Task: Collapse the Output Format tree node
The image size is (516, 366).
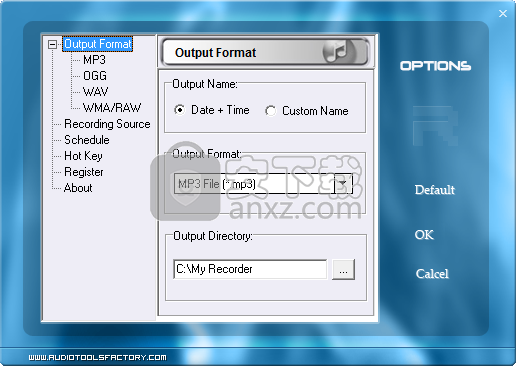Action: pyautogui.click(x=52, y=44)
